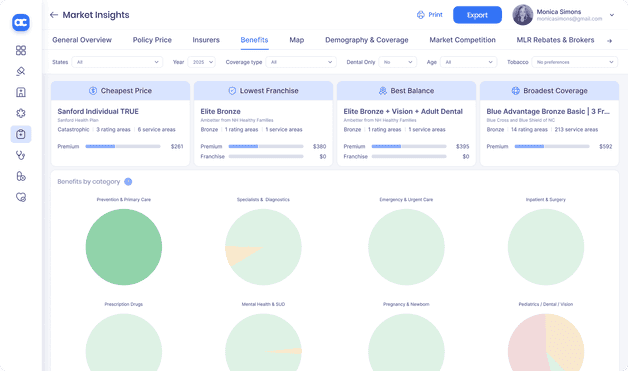Viewport: 628px width, 371px height.
Task: Click the Market Insights page title
Action: (x=96, y=15)
